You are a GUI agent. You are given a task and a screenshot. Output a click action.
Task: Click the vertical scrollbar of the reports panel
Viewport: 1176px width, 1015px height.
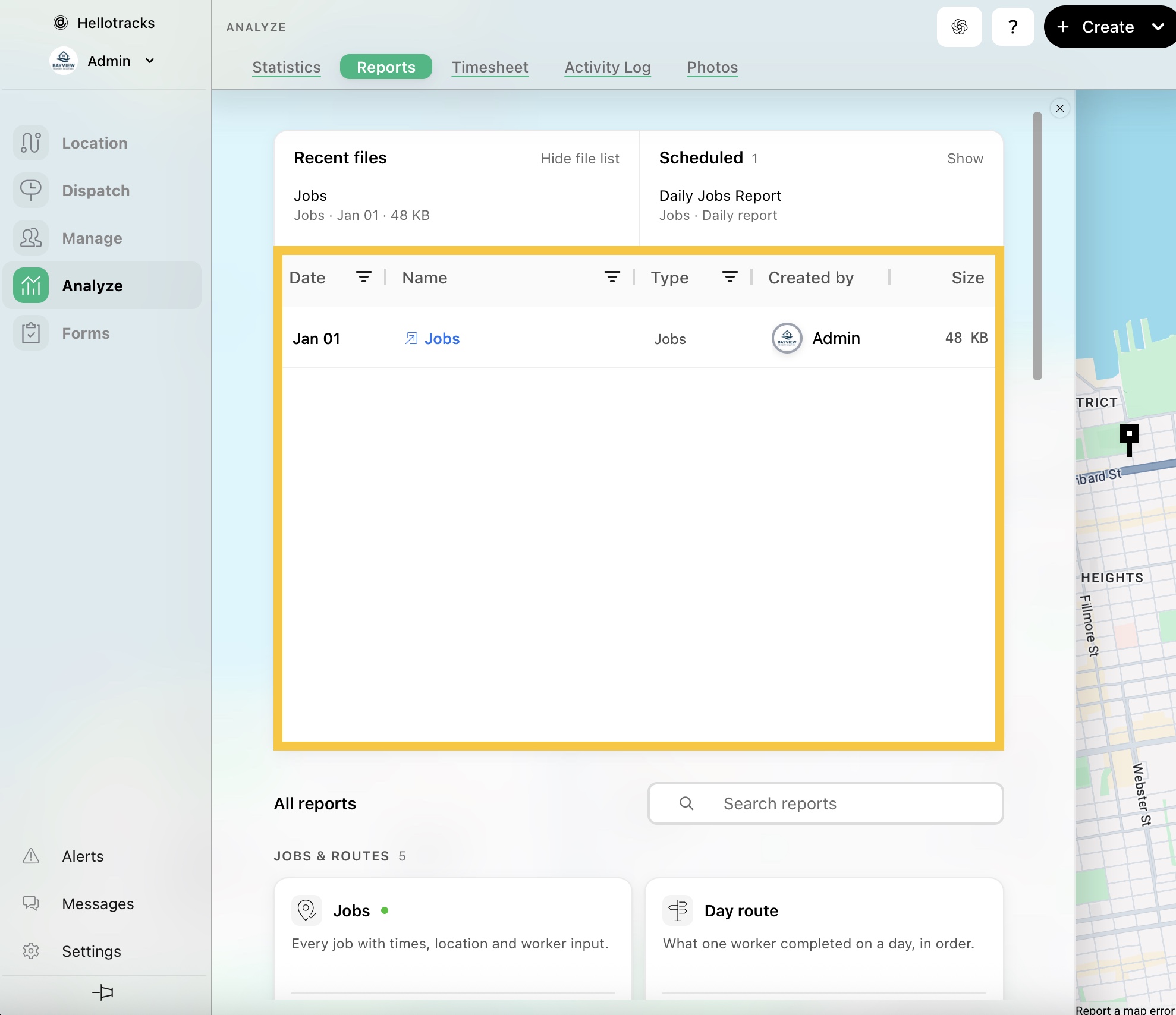1037,245
